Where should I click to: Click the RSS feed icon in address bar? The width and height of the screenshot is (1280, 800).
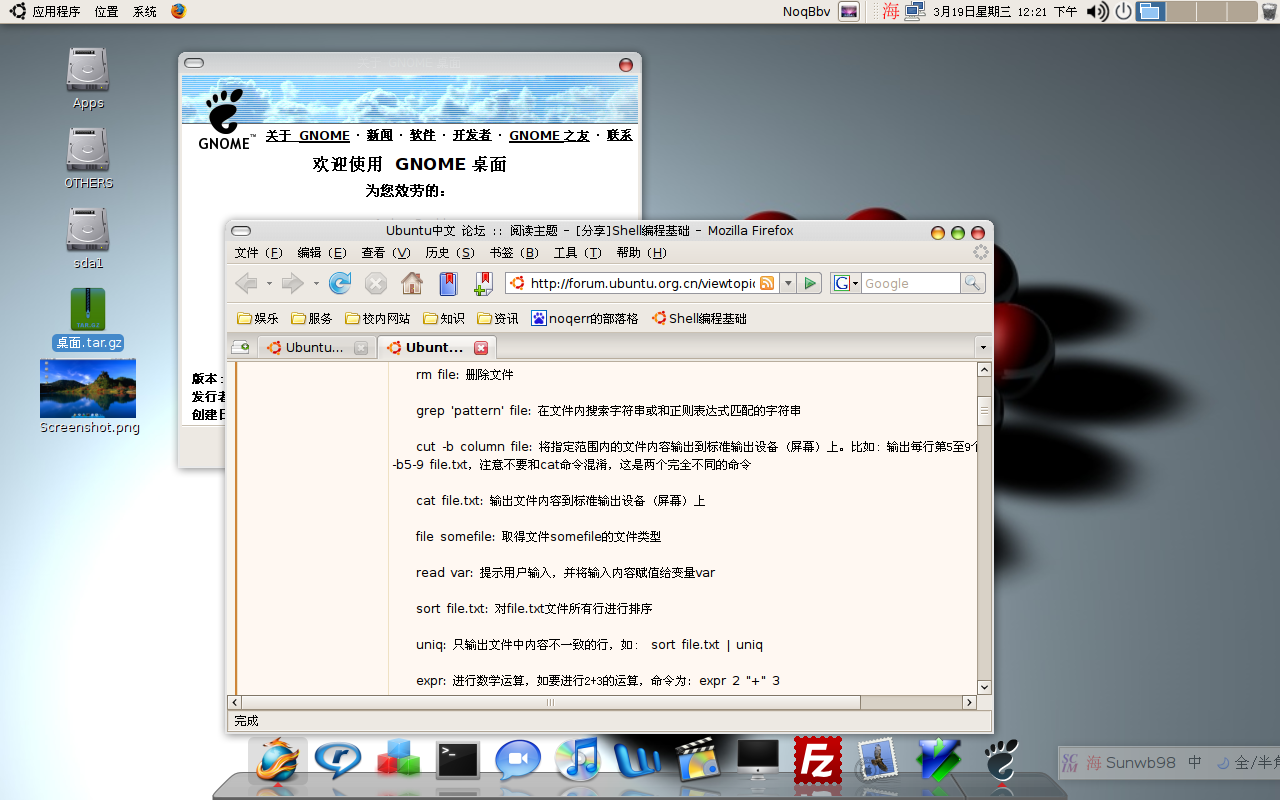tap(767, 284)
